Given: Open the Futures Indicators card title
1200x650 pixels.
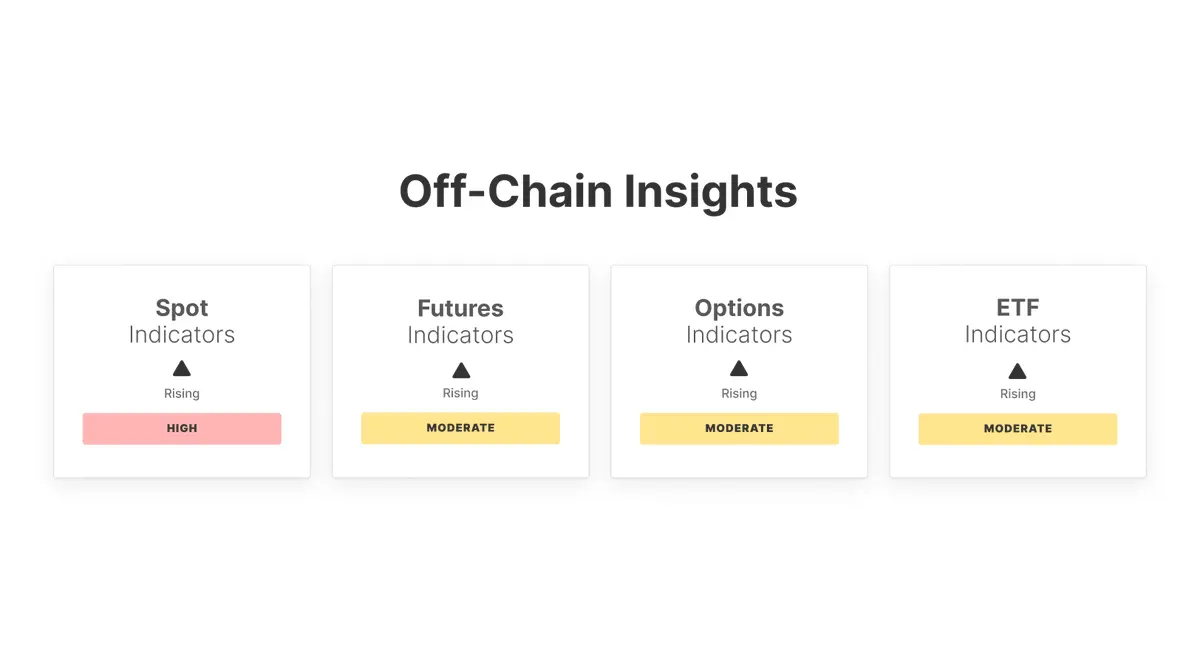Looking at the screenshot, I should coord(460,308).
